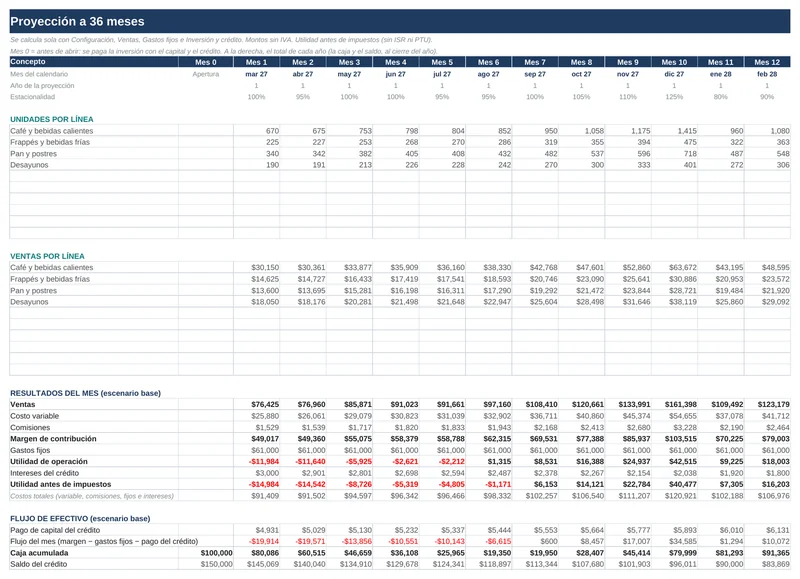800x579 pixels.
Task: Select the "$30,150" sales cell
Action: coord(257,267)
